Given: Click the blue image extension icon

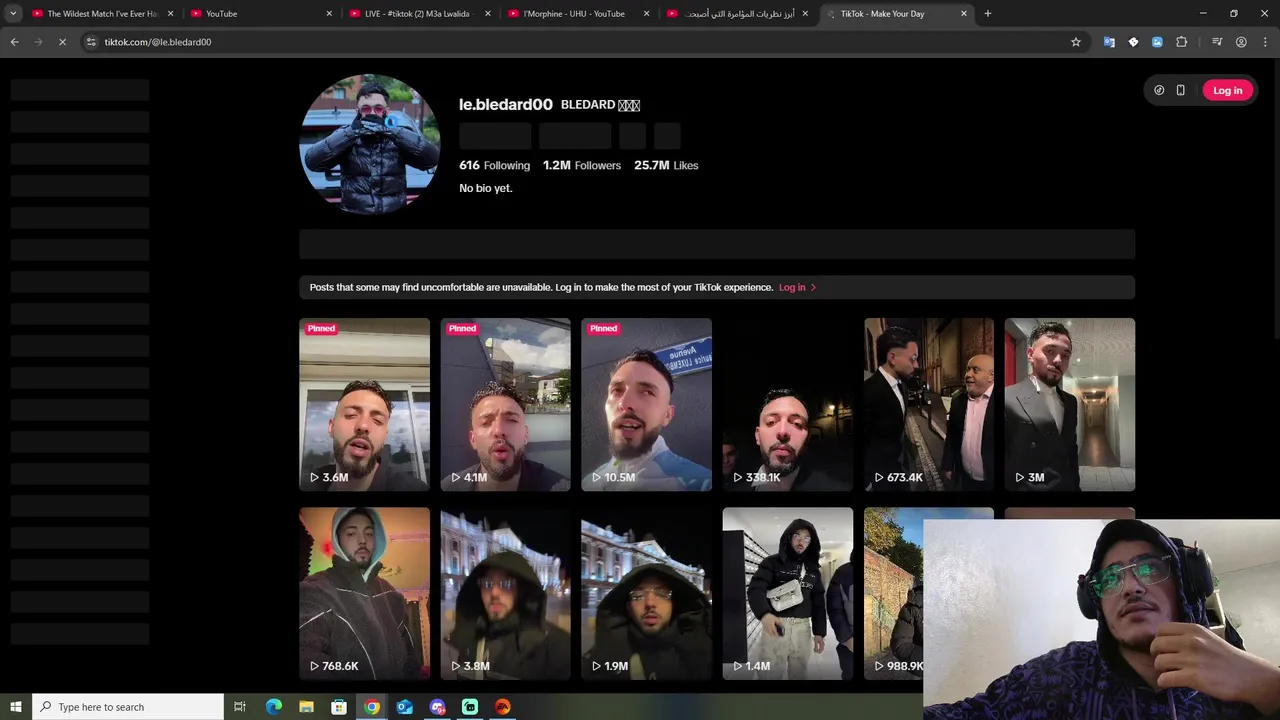Looking at the screenshot, I should [1157, 42].
